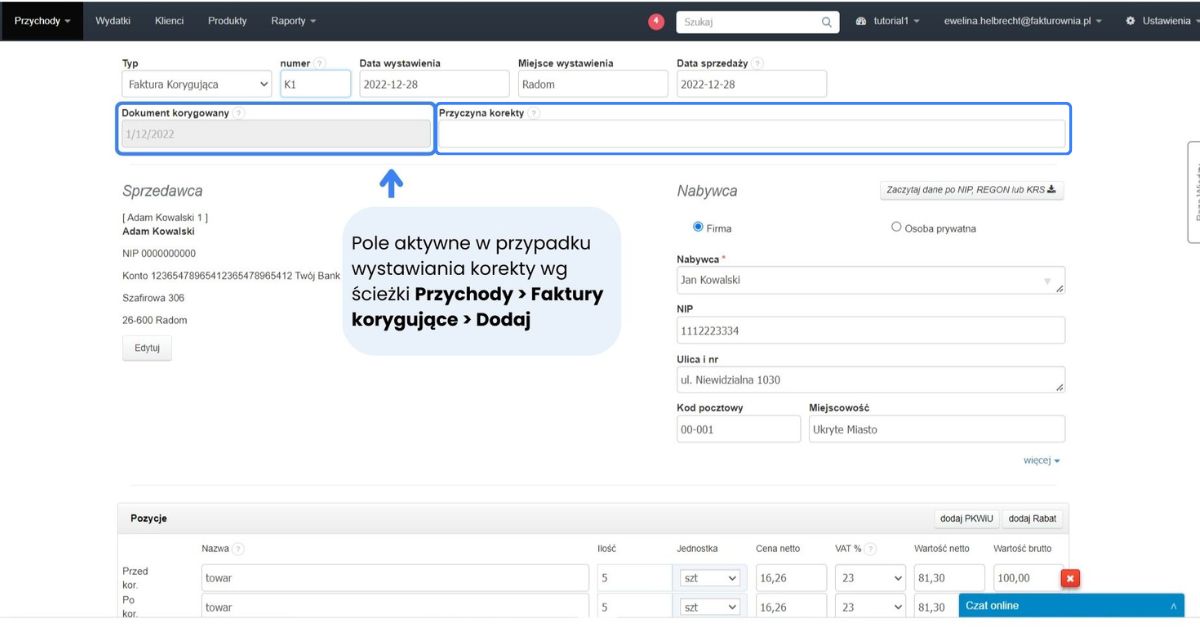1200x630 pixels.
Task: Click Nazwa field in Po kor. row
Action: click(395, 607)
